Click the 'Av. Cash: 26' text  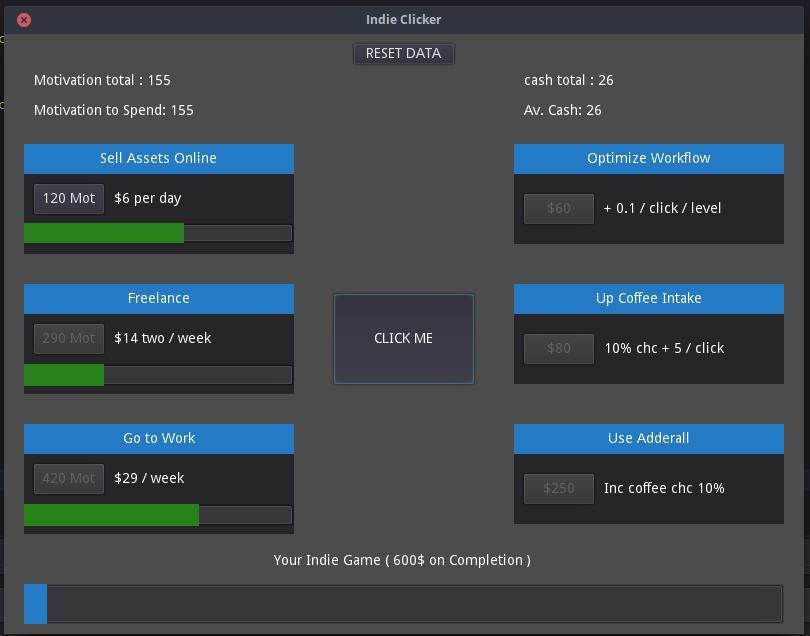point(563,111)
